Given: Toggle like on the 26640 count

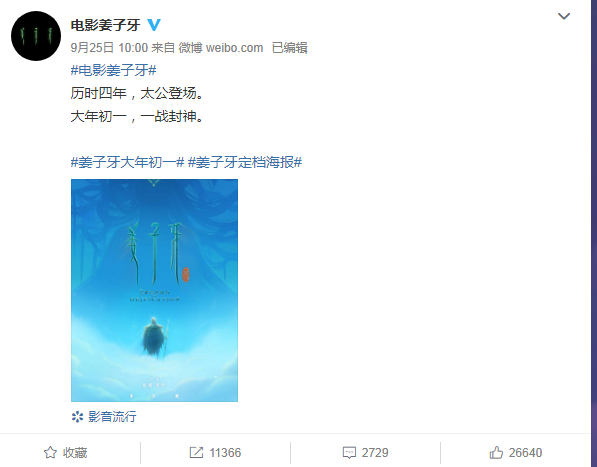Looking at the screenshot, I should 525,453.
